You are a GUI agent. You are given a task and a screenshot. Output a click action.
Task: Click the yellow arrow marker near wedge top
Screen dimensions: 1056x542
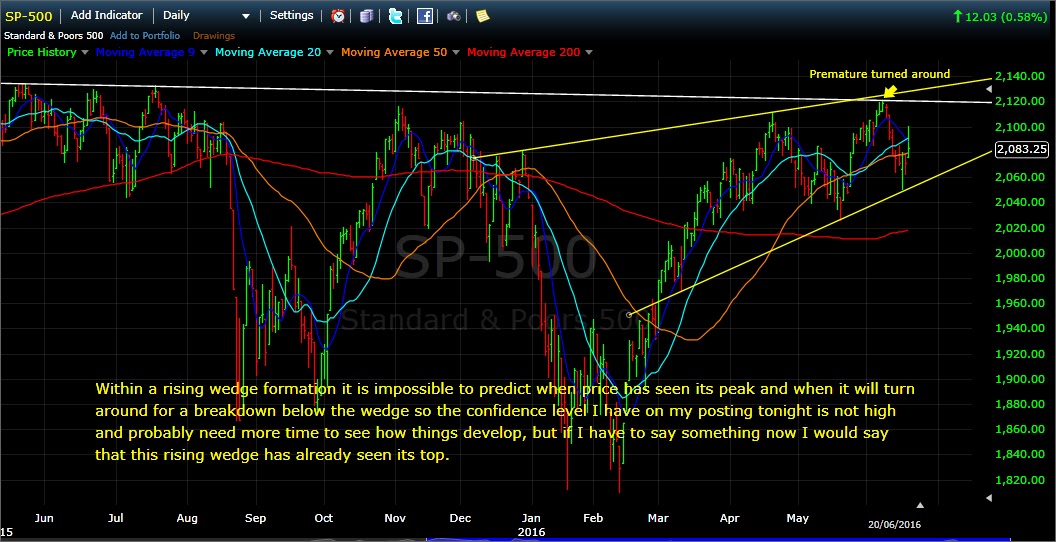890,92
